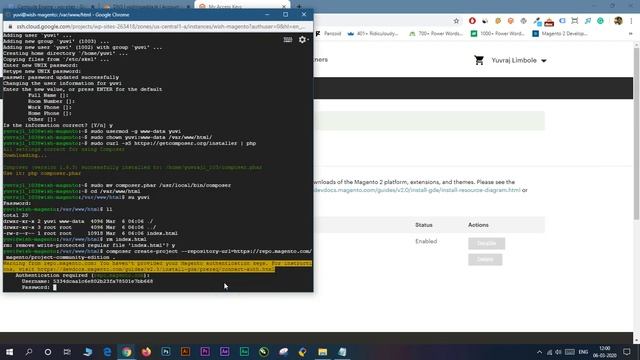Open the Windows notification center
The image size is (640, 360).
[627, 352]
